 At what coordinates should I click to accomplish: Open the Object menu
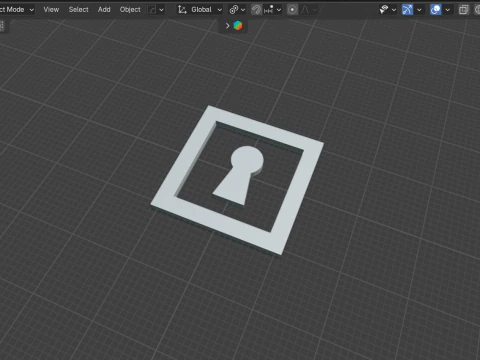click(130, 10)
